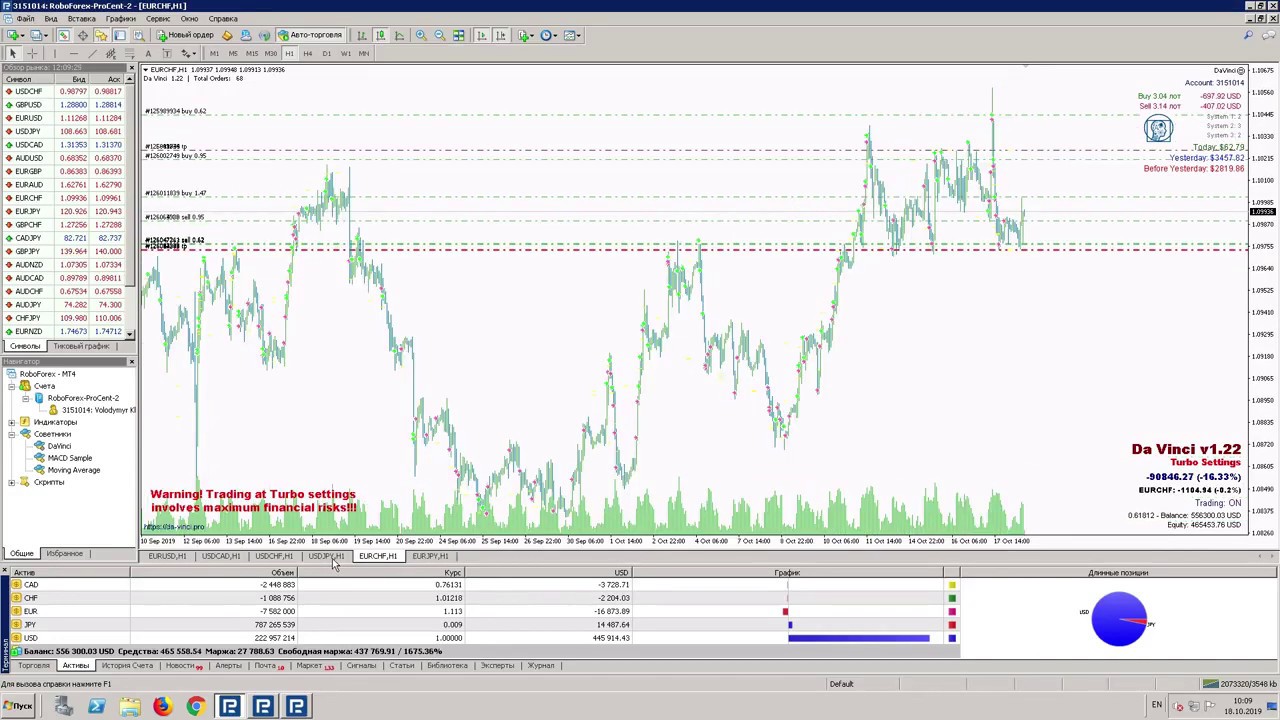This screenshot has width=1280, height=720.
Task: Open the chart templates icon
Action: tap(570, 35)
